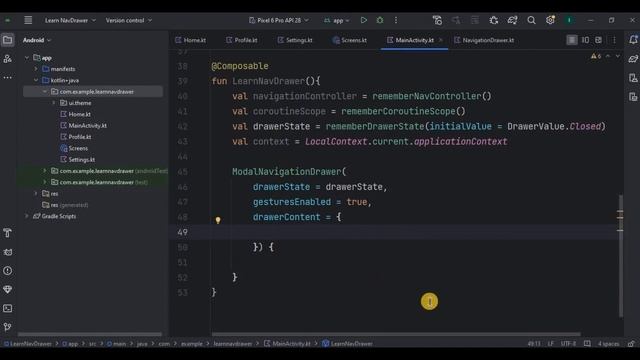Run the app with green play button
Screen dimensions: 640x360
coord(363,20)
